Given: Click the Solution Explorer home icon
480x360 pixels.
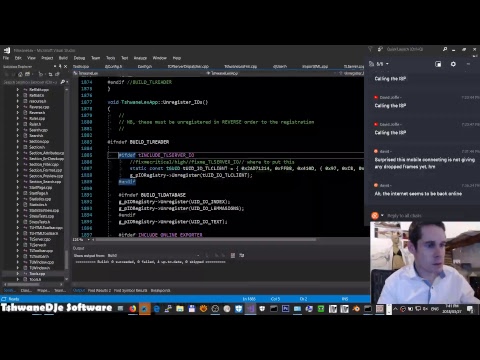Looking at the screenshot, I should (20, 74).
